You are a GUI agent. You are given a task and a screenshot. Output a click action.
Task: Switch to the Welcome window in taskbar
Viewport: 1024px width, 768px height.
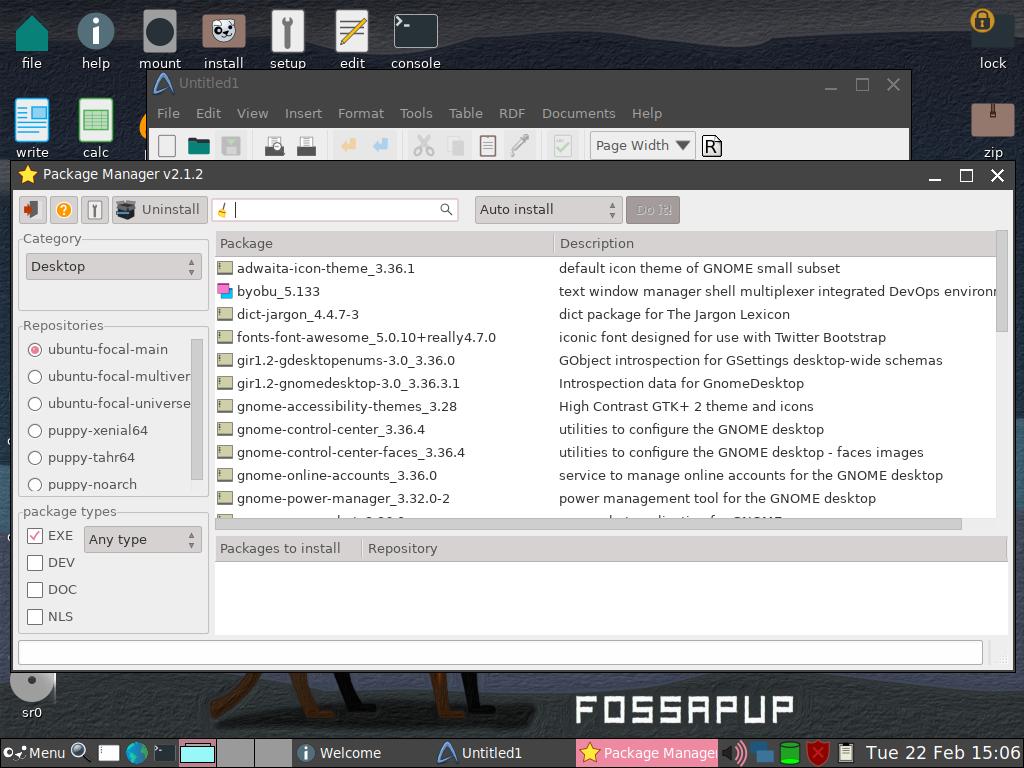coord(340,753)
